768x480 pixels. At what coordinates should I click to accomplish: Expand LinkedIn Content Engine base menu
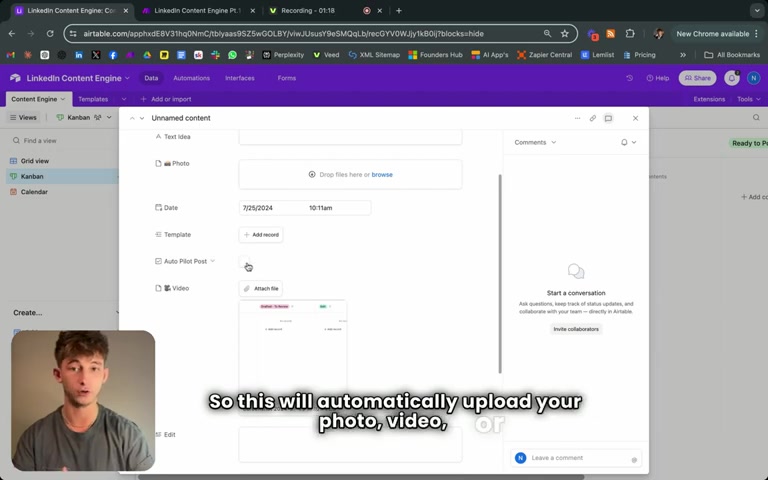tap(78, 78)
